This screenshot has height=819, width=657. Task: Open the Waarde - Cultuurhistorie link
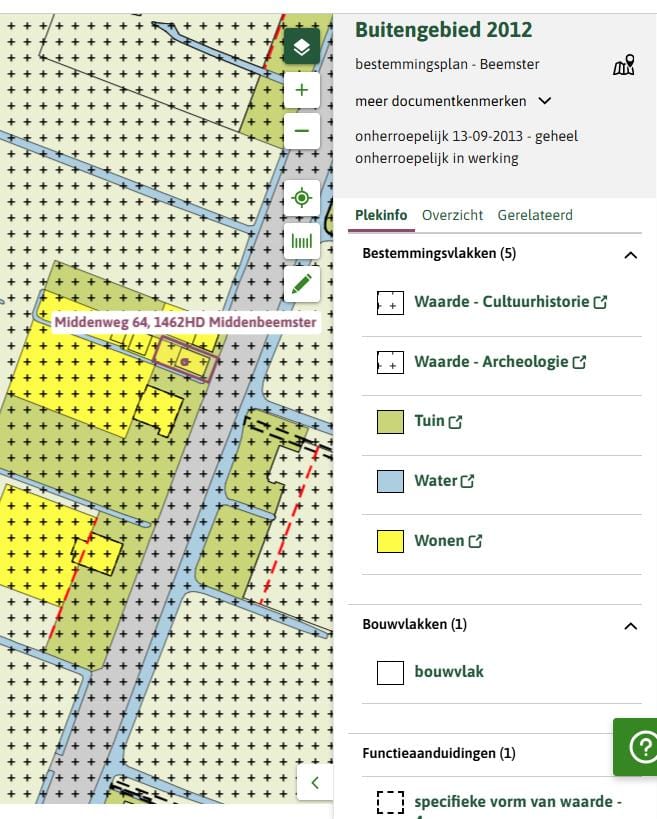coord(501,302)
